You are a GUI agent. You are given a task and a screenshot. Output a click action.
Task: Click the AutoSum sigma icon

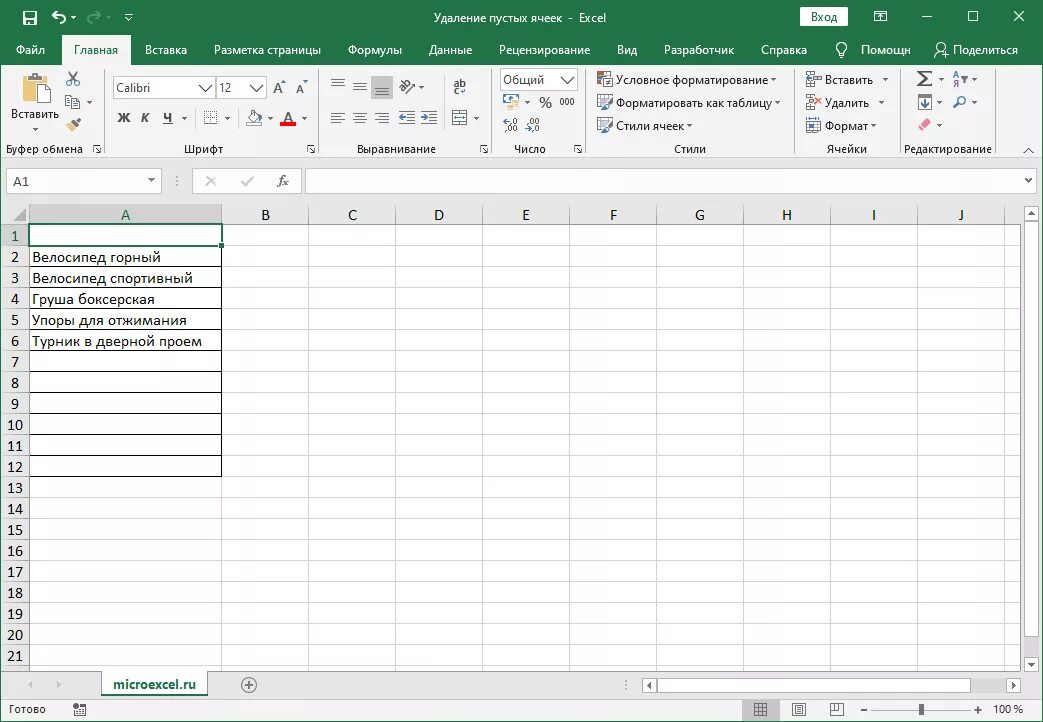pos(924,79)
